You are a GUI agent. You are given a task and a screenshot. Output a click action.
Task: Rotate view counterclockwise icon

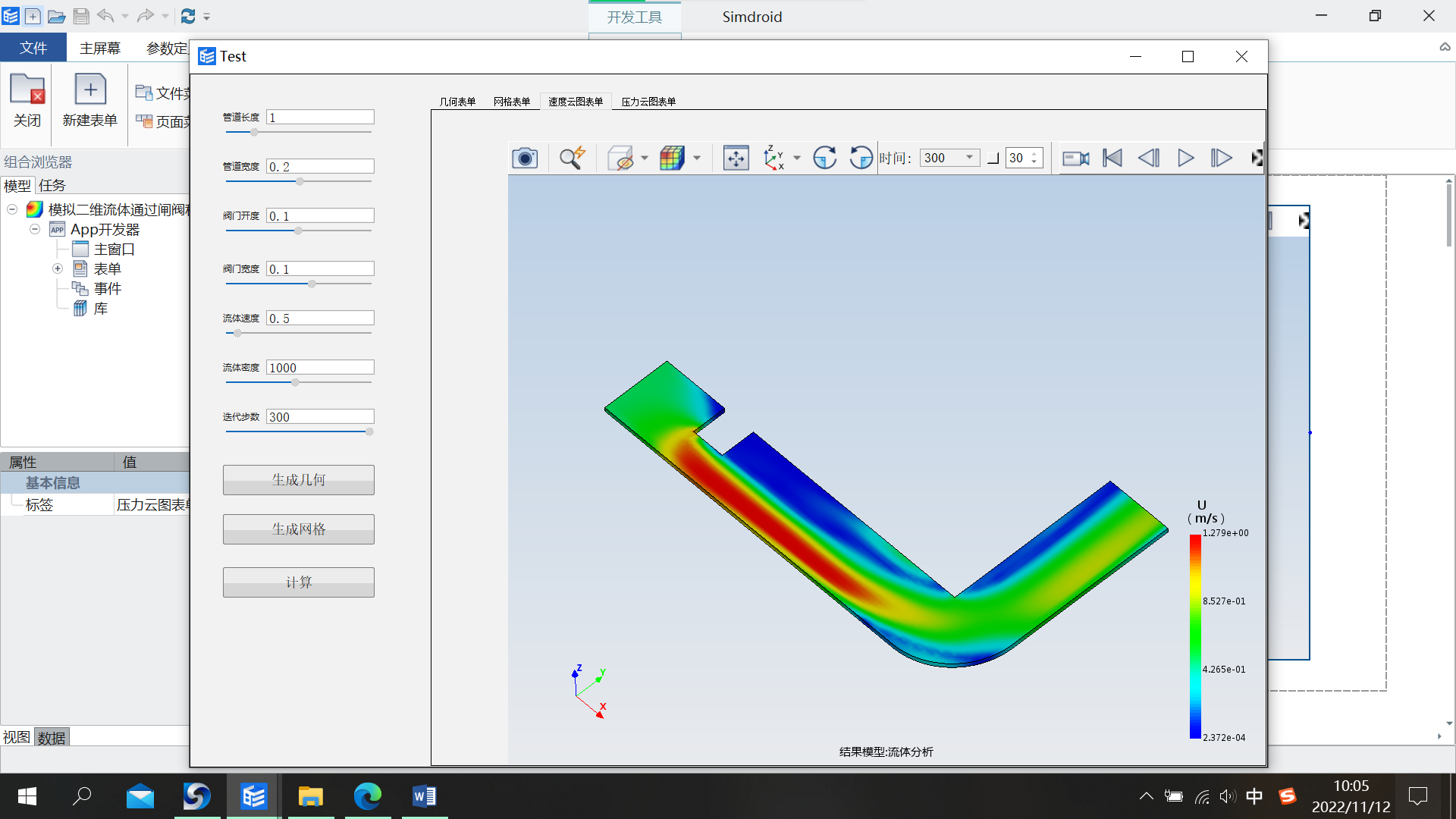(x=861, y=158)
